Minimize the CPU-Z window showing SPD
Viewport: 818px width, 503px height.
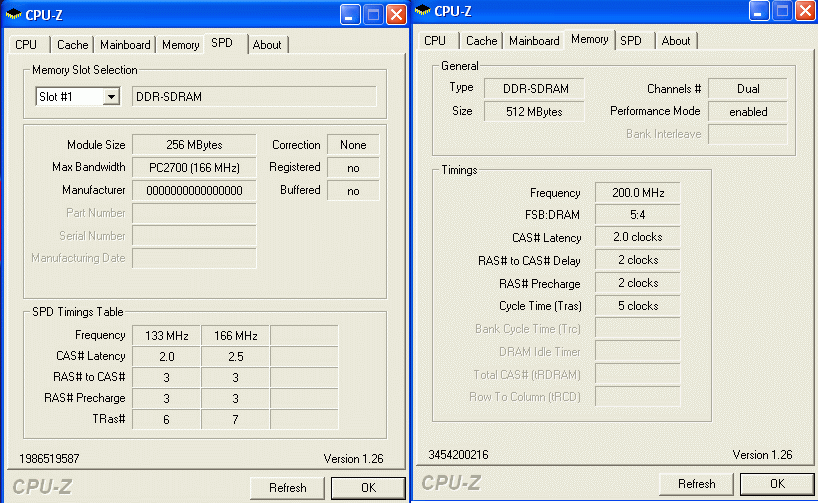(350, 15)
